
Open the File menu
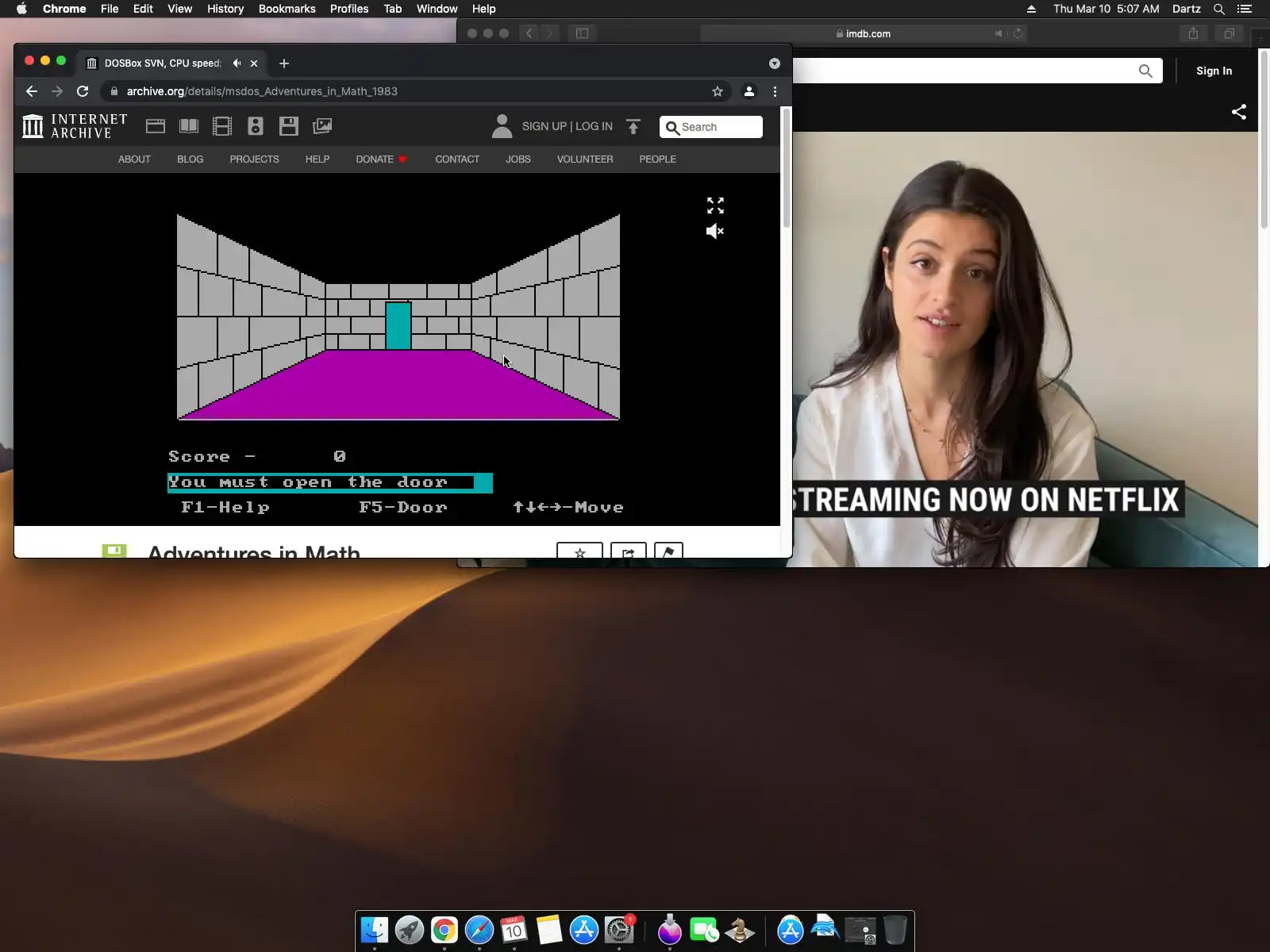point(110,9)
